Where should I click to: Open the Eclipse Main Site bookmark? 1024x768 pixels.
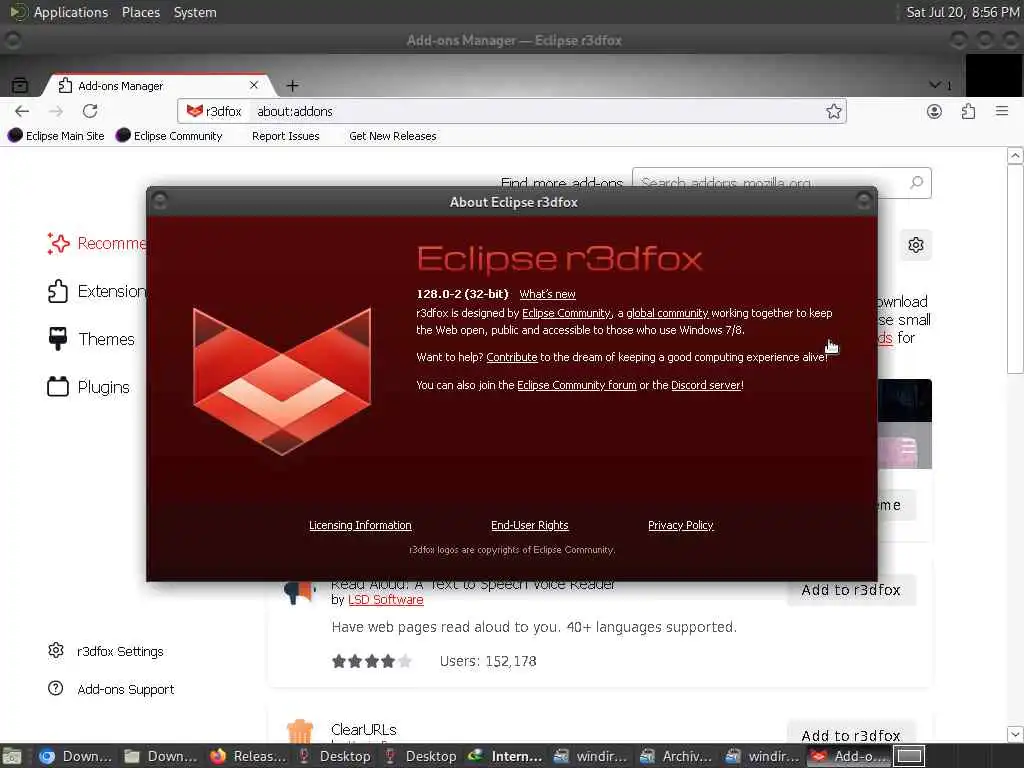56,136
